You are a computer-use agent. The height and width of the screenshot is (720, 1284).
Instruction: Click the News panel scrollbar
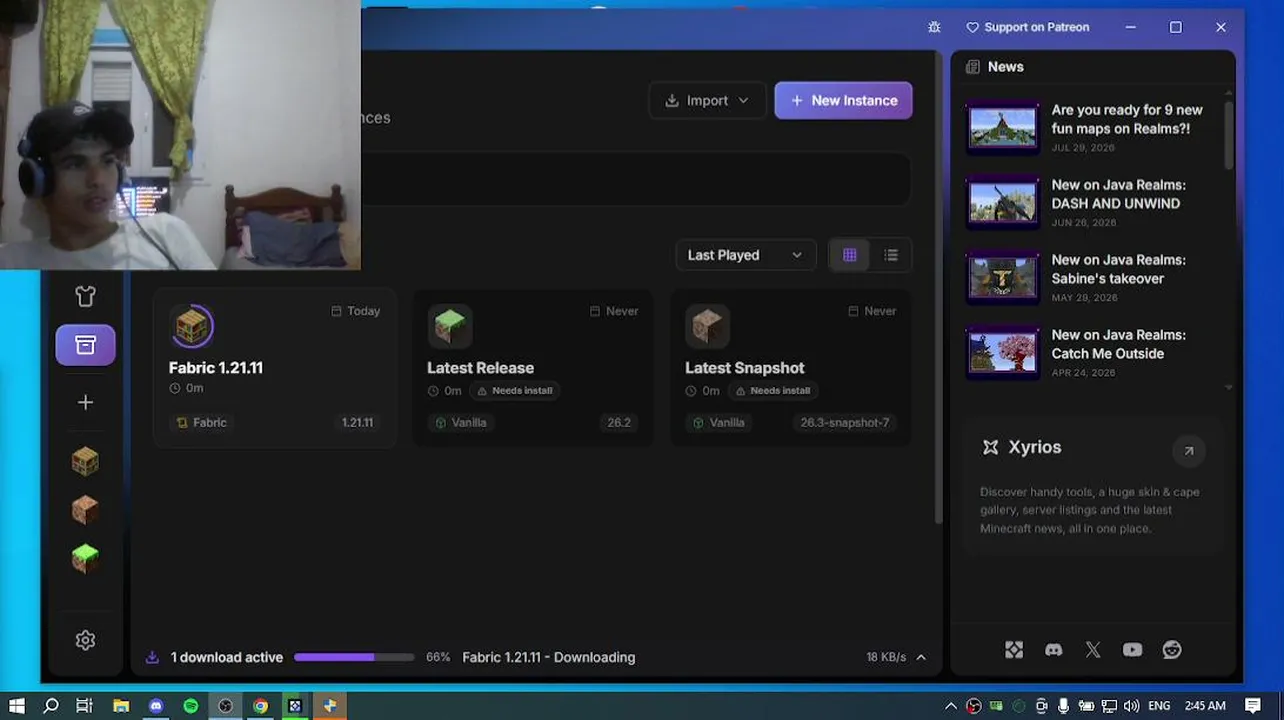point(1229,133)
